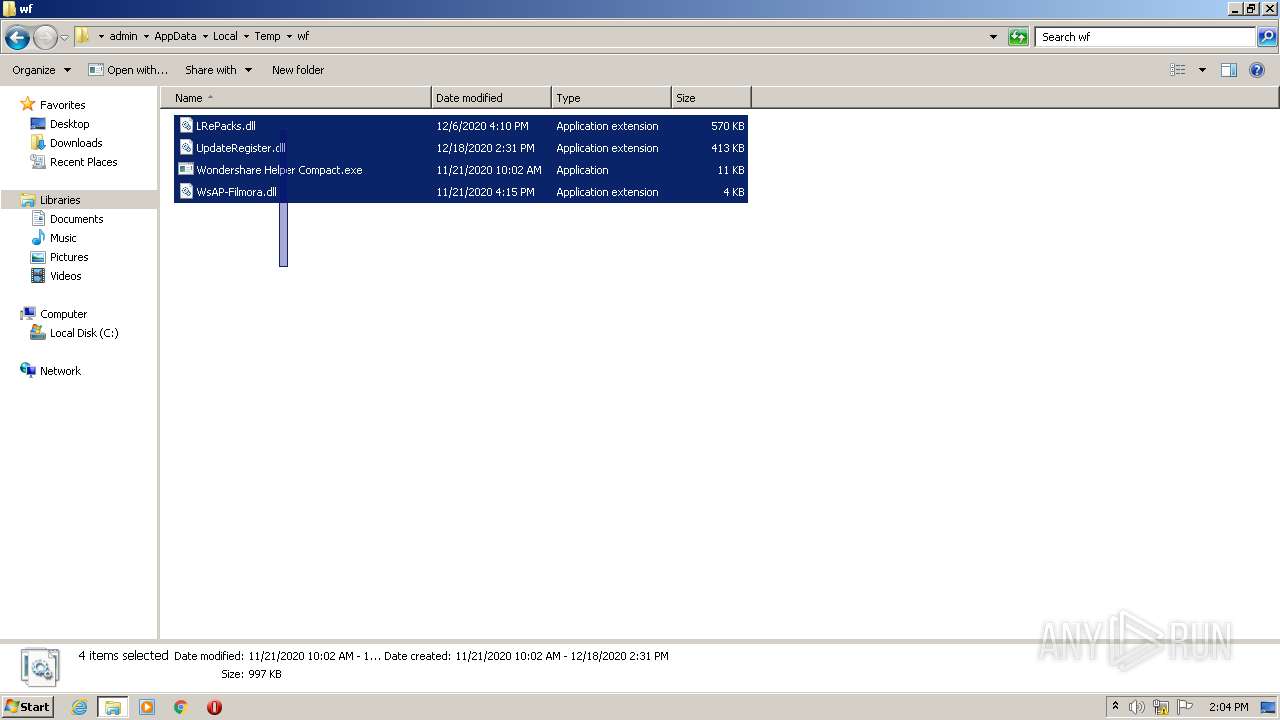Click the network tray icon
Screen dimensions: 1280x720
click(1161, 707)
